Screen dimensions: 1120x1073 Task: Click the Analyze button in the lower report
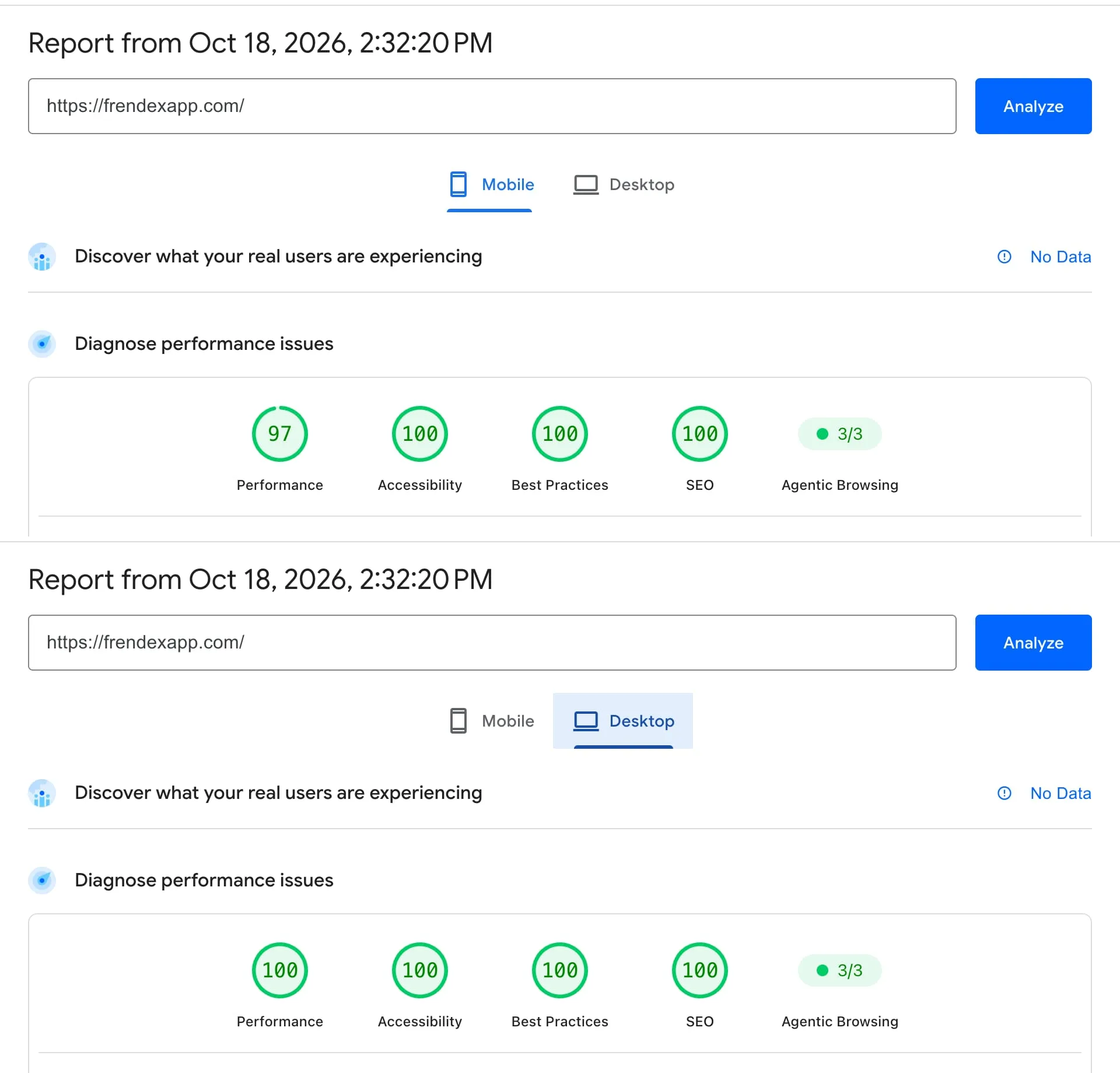pos(1033,643)
